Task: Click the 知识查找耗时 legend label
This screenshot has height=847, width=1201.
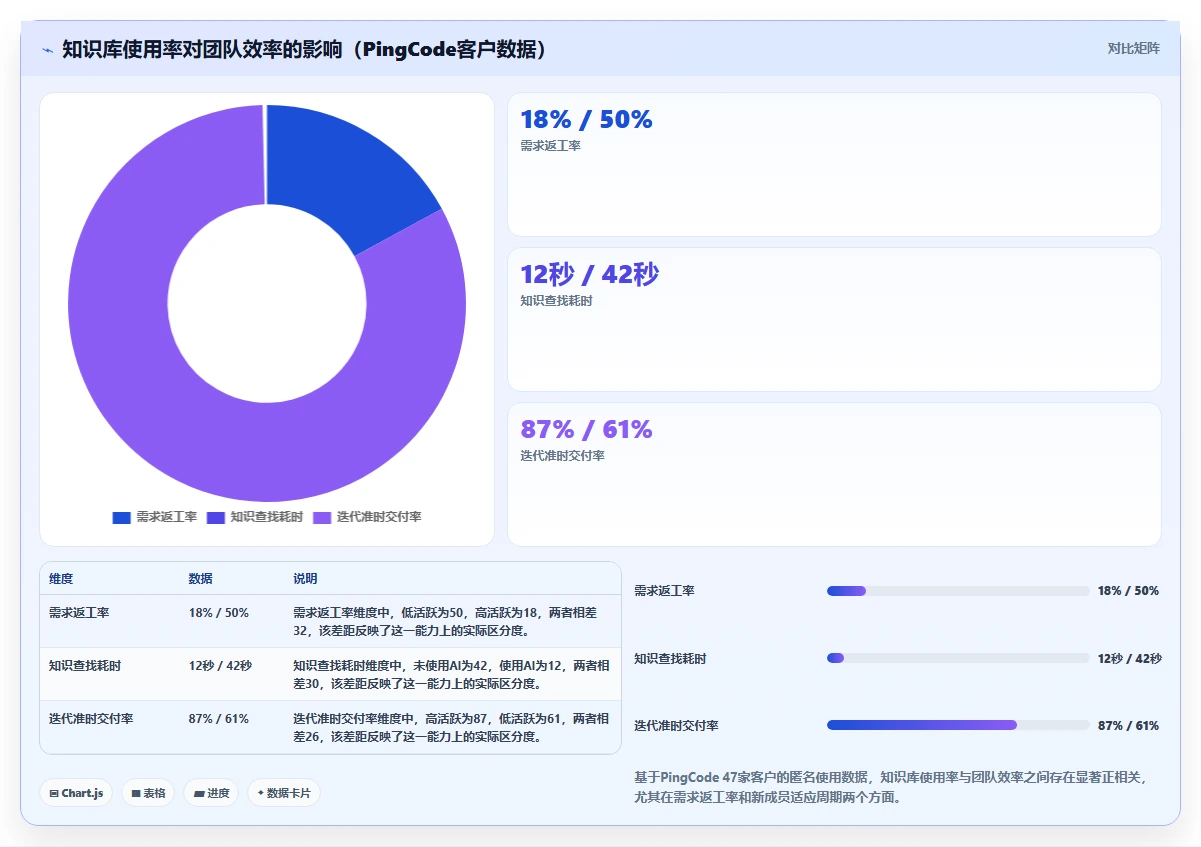Action: click(x=266, y=517)
